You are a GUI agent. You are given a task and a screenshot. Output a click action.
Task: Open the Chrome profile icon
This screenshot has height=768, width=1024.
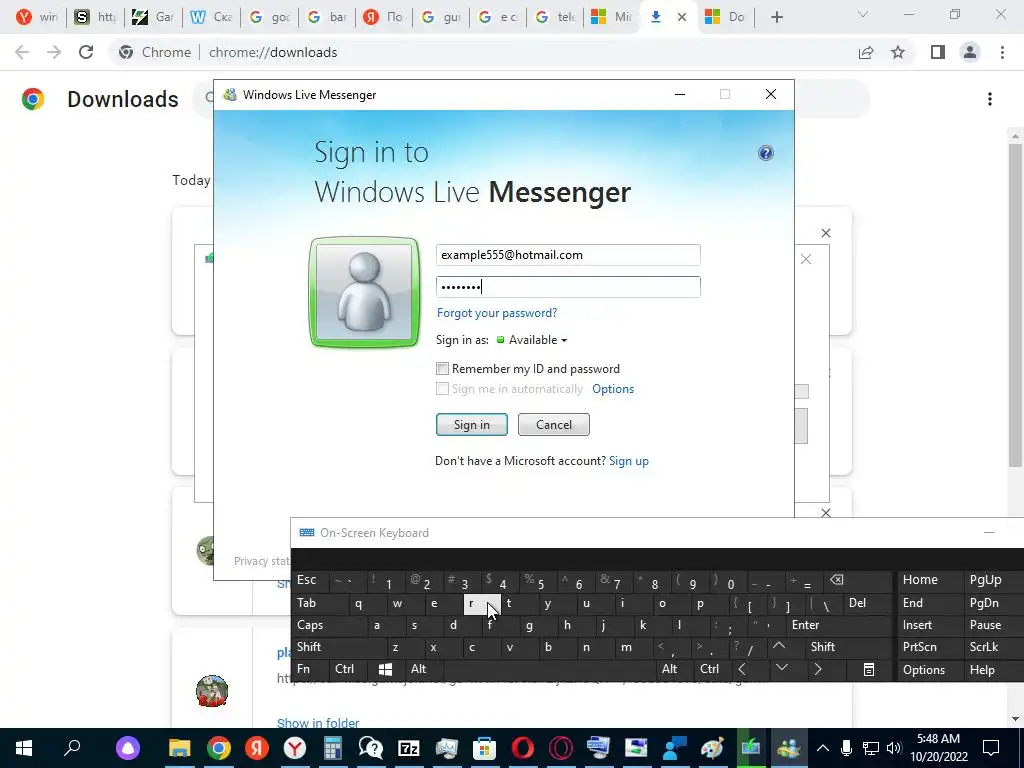970,52
